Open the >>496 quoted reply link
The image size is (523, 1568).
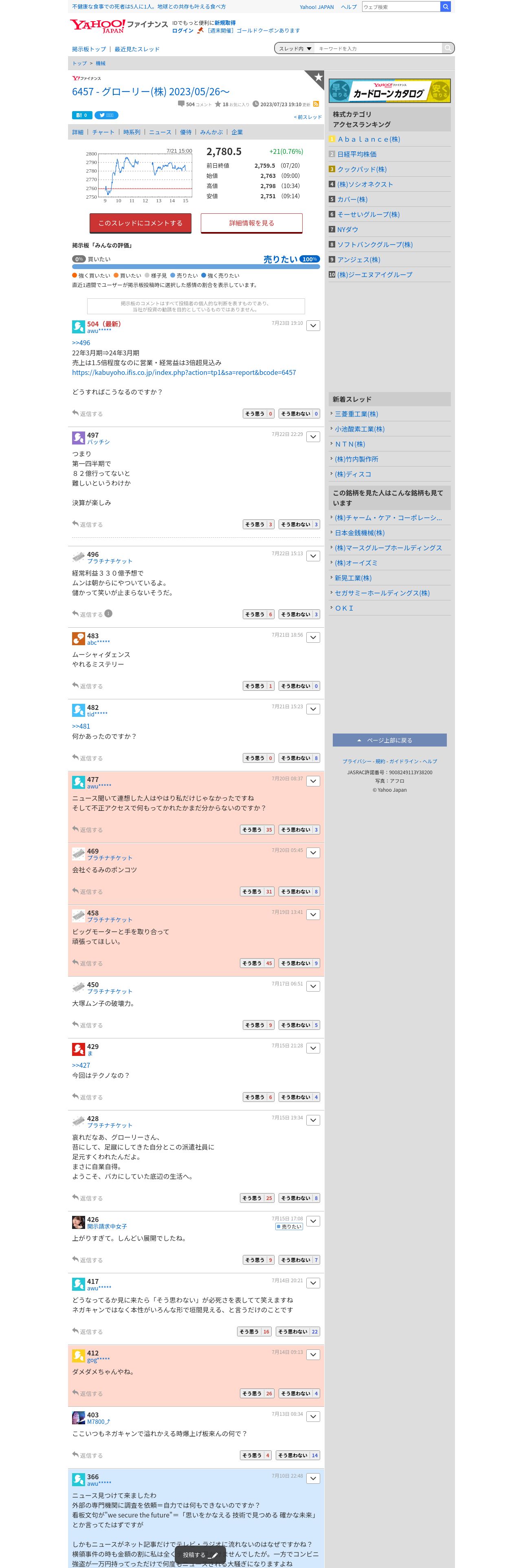click(x=81, y=343)
